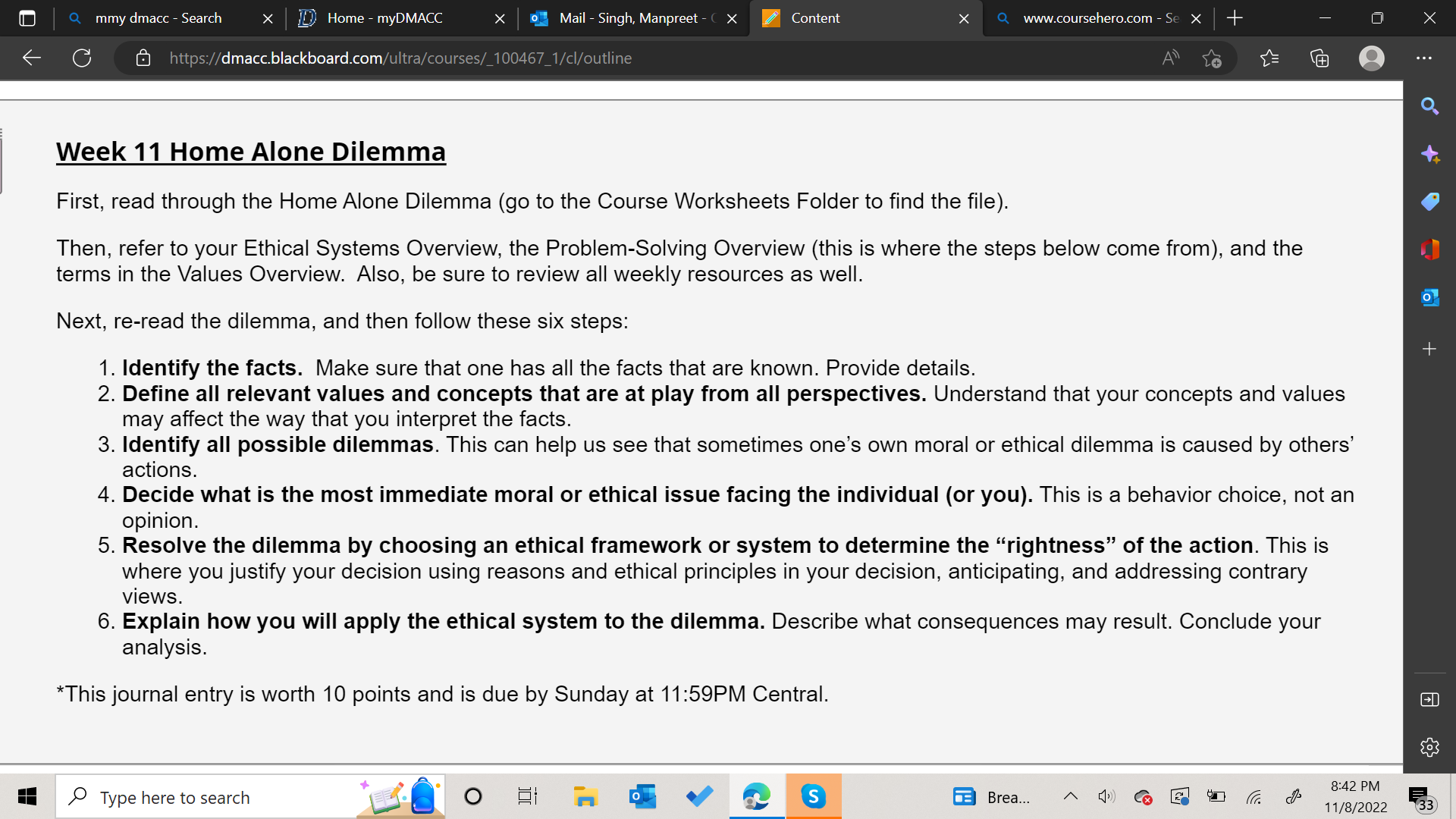Select the shopping tag icon in sidebar
Image resolution: width=1456 pixels, height=819 pixels.
point(1430,201)
